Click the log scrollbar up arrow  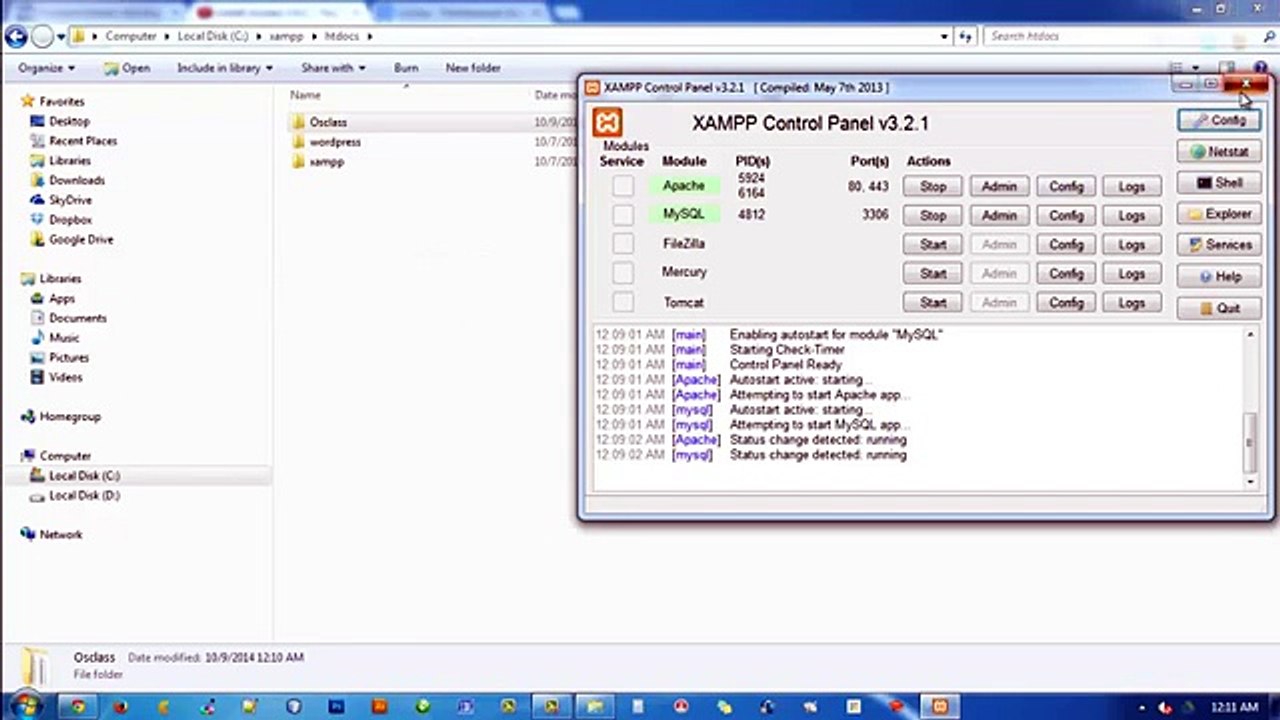[1250, 334]
